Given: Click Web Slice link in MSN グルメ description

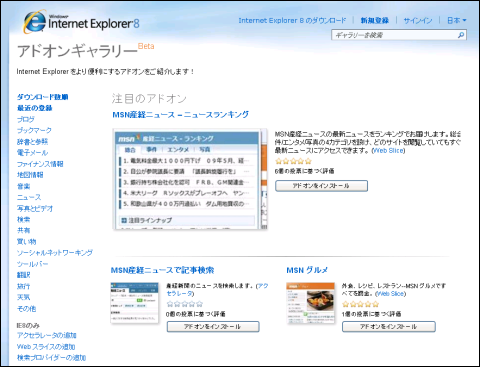Looking at the screenshot, I should [391, 294].
